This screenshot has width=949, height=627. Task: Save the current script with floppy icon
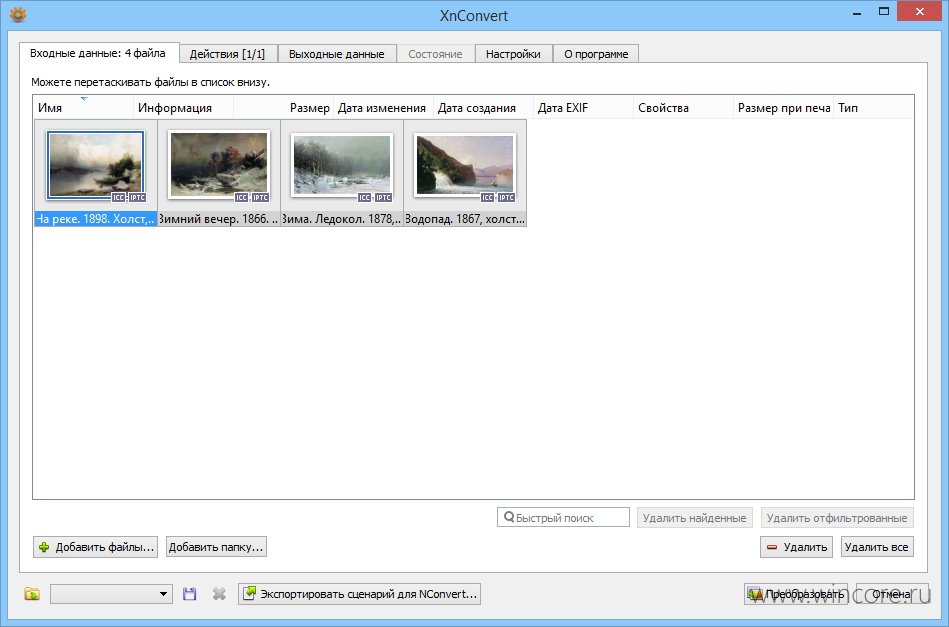point(189,594)
